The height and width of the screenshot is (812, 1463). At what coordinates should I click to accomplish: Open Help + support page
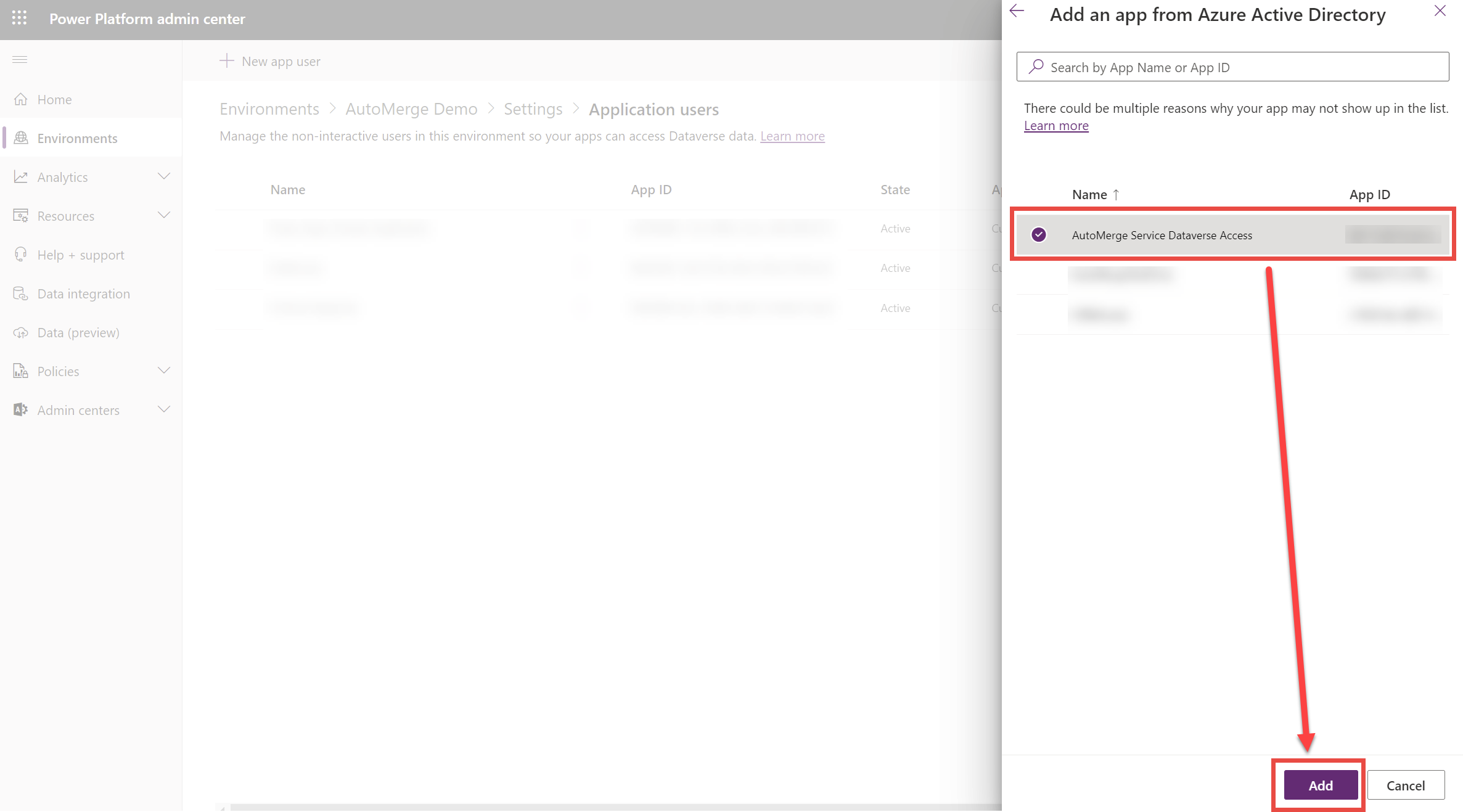click(x=91, y=255)
